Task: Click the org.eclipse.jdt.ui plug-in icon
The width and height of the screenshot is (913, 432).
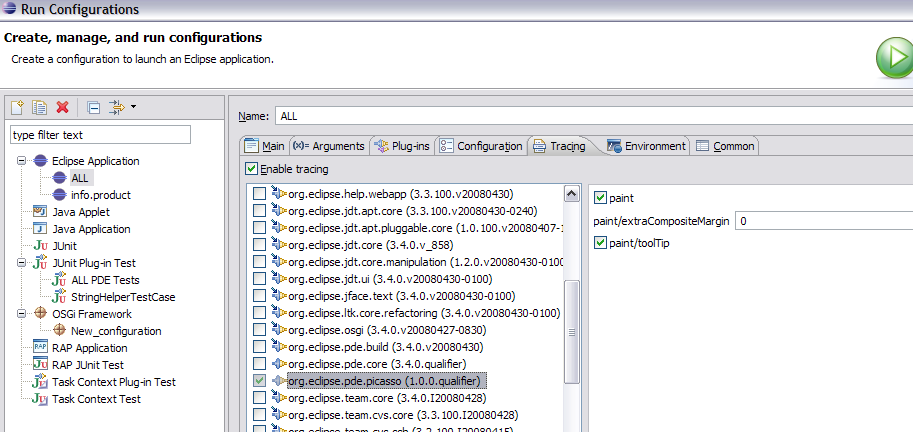Action: tap(279, 279)
